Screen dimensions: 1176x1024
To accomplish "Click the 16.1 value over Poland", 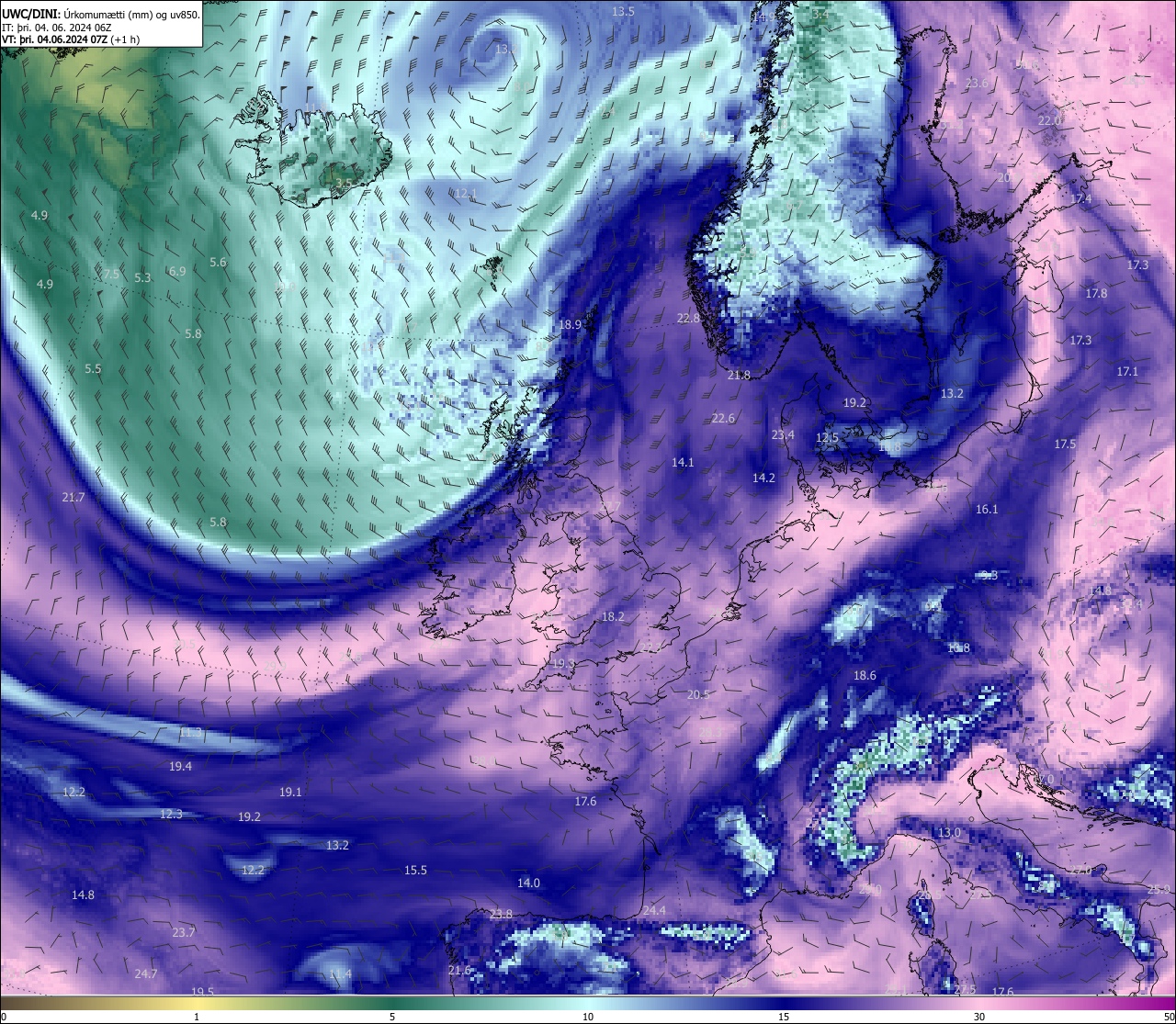I will coord(987,509).
